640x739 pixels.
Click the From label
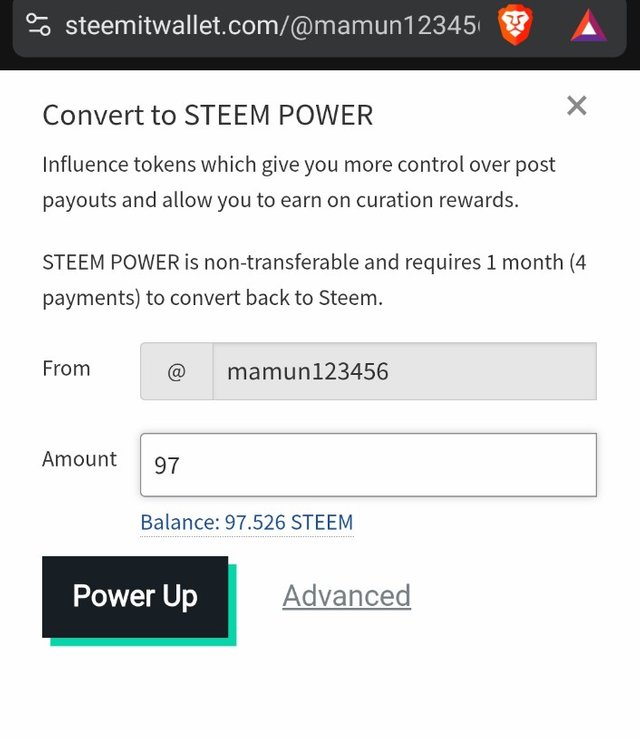[66, 369]
